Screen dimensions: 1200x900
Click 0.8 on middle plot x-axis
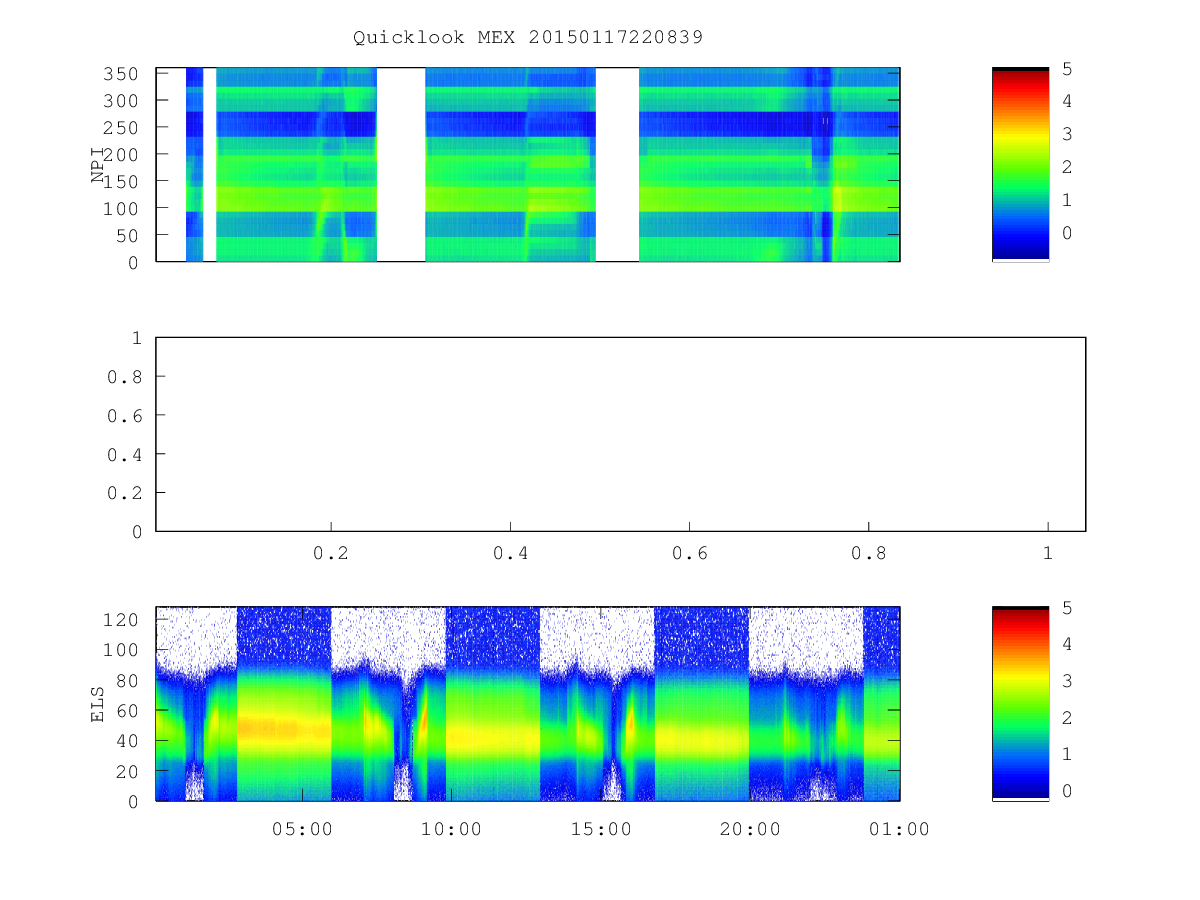pyautogui.click(x=868, y=553)
